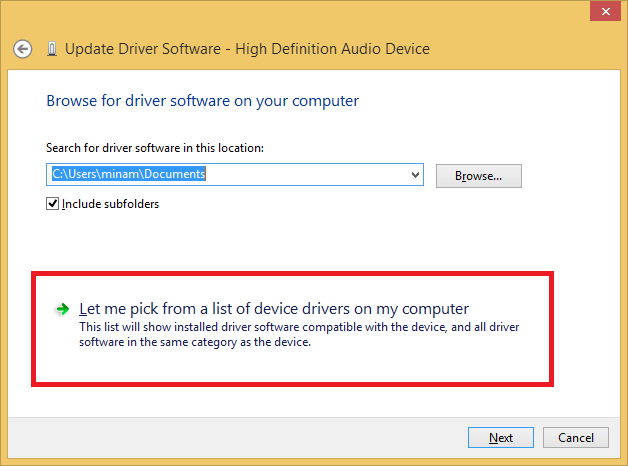628x466 pixels.
Task: Close the Update Driver Software dialog
Action: tap(605, 12)
